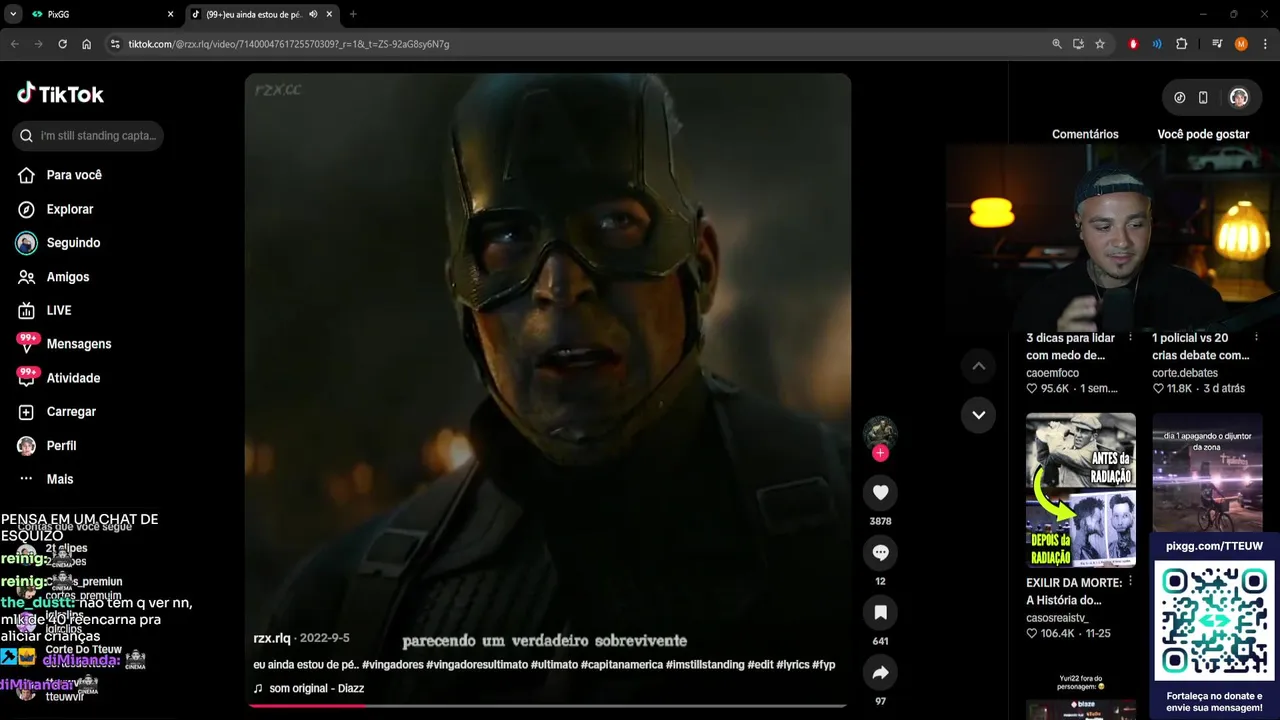Follow creator with the red plus badge
Screen dimensions: 1280x720
coord(880,453)
